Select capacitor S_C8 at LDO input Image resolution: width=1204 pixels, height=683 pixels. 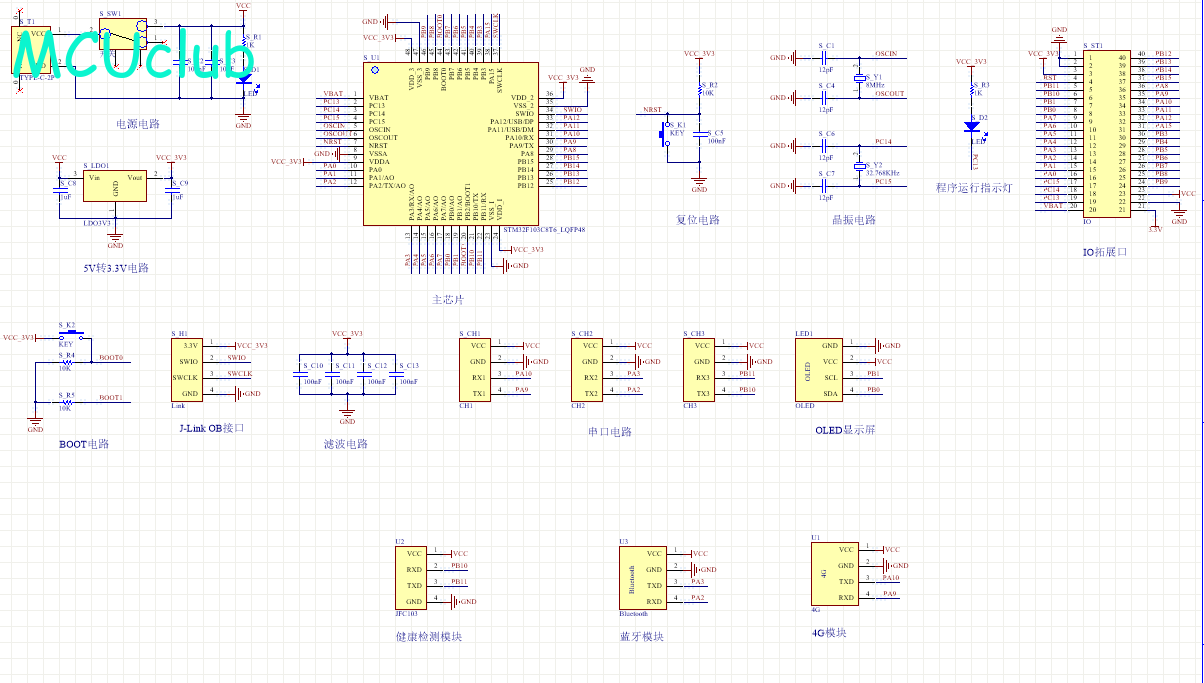[60, 190]
